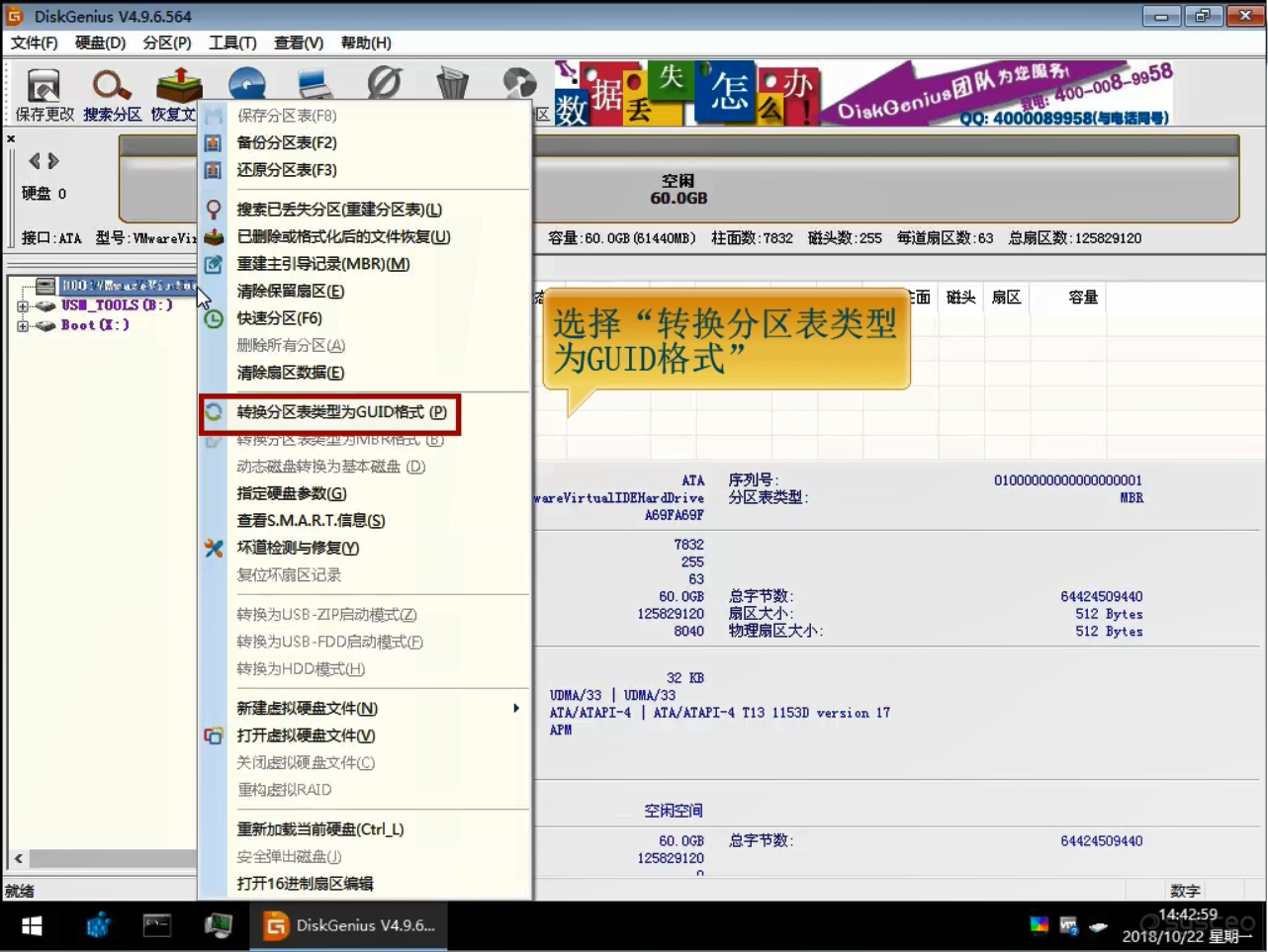Click the 扇区 column header

pos(1006,298)
